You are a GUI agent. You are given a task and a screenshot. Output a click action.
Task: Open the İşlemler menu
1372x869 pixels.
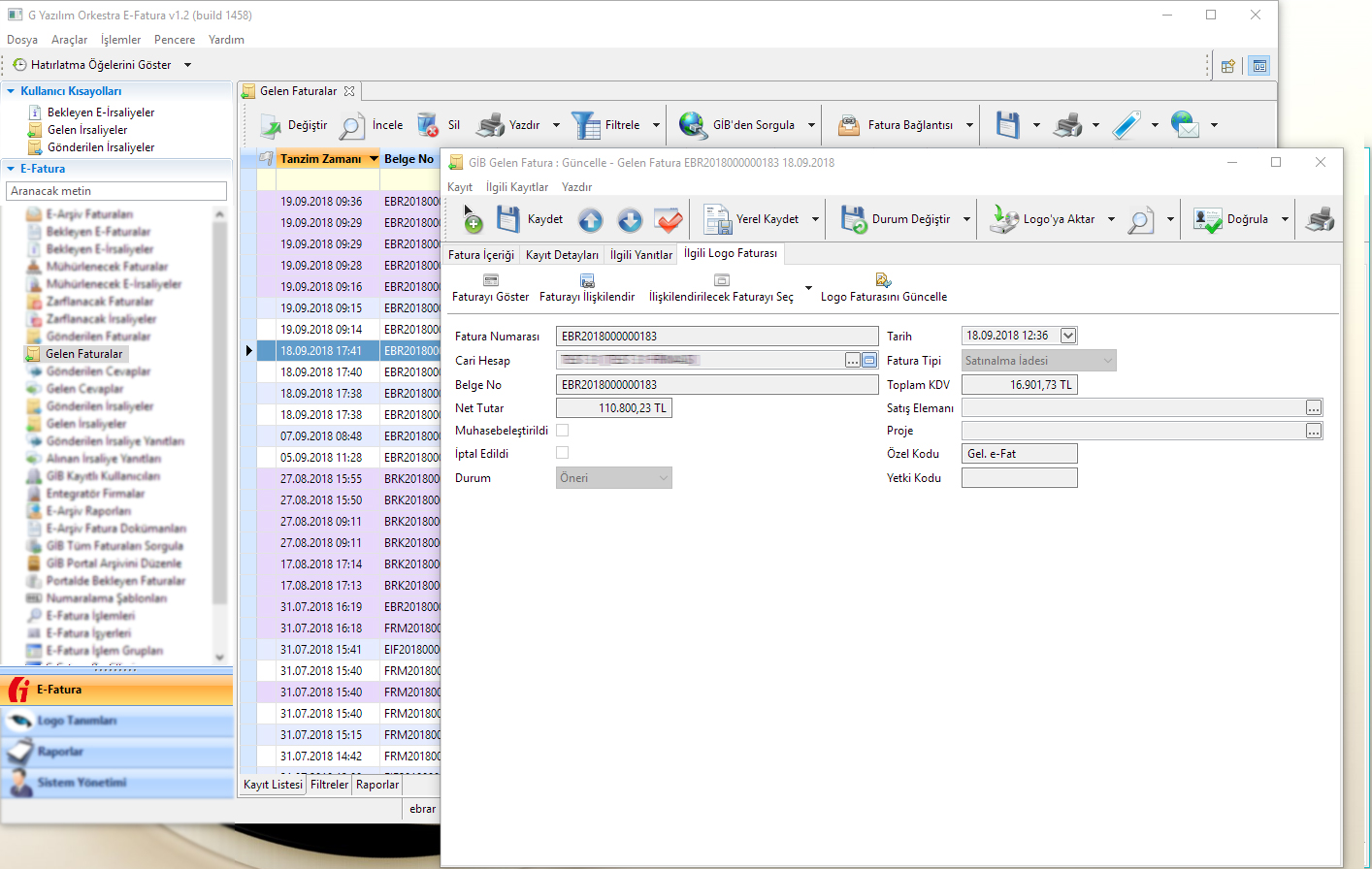point(120,40)
